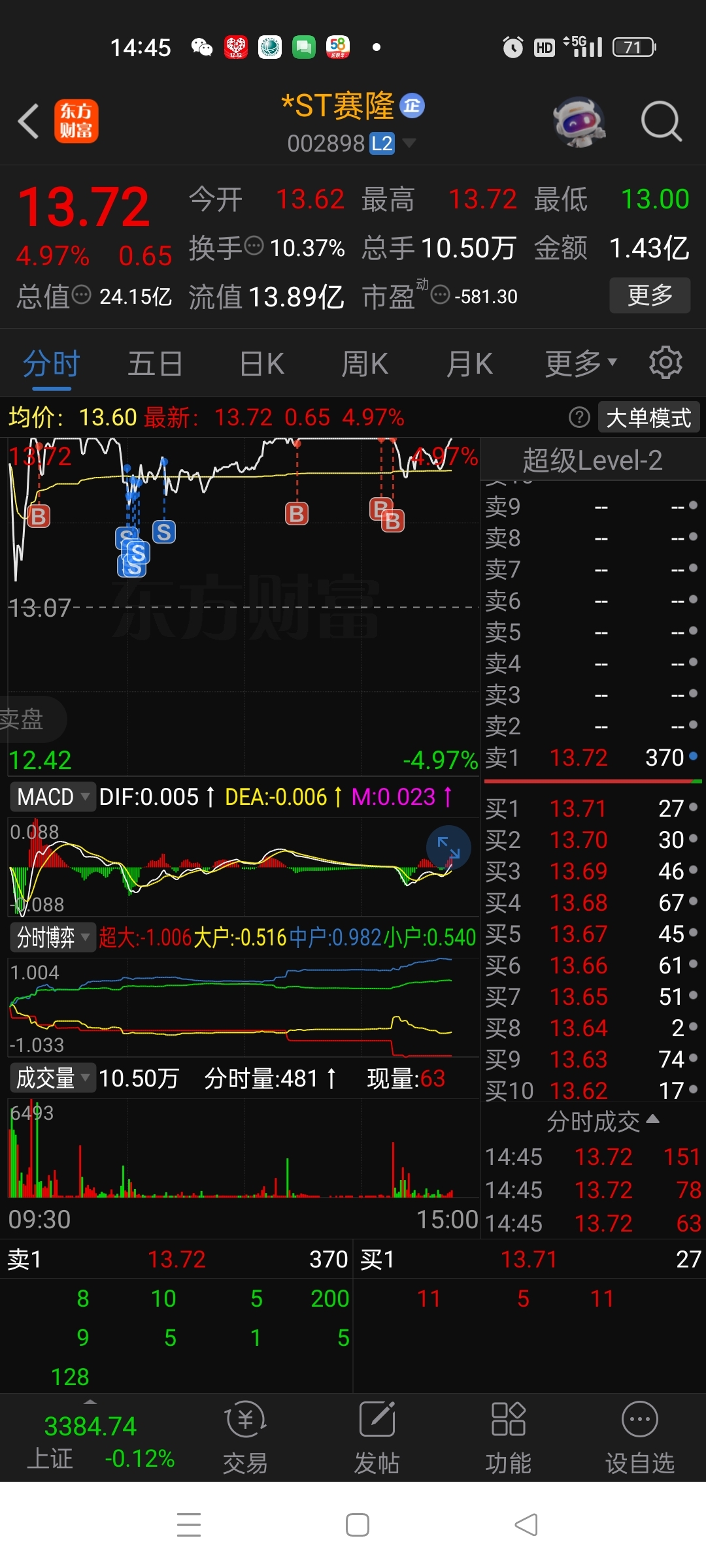Switch to the 周K tab
The width and height of the screenshot is (706, 1568).
coord(365,364)
